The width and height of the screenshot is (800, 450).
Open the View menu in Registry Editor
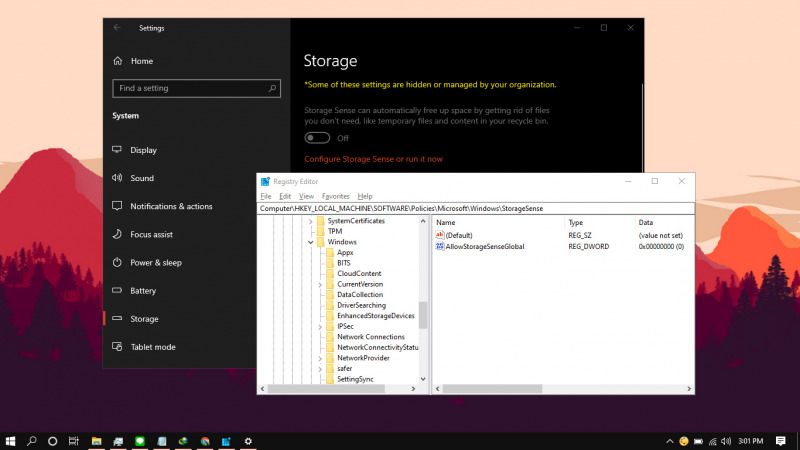306,196
